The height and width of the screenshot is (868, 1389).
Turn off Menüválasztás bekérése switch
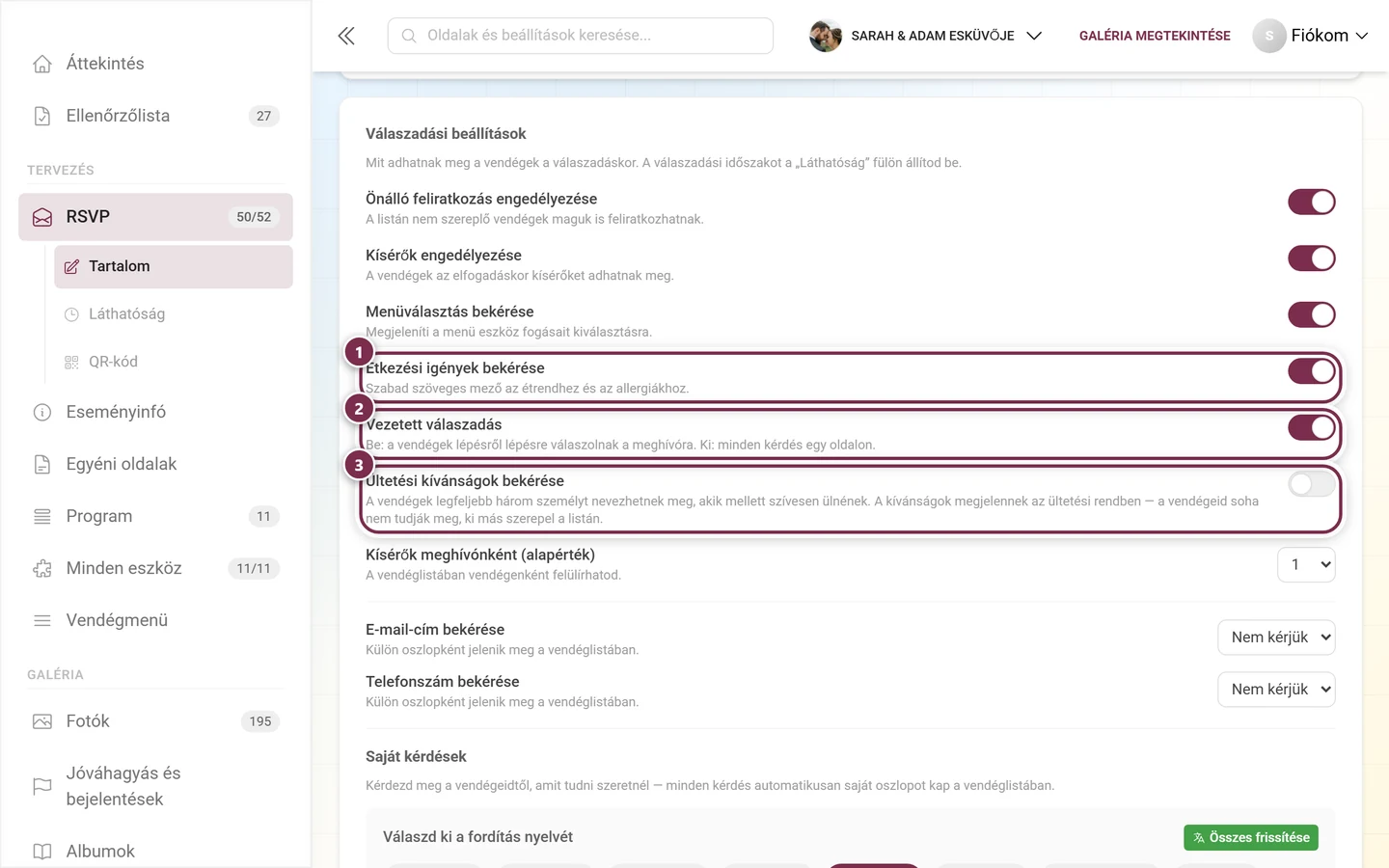[1312, 314]
